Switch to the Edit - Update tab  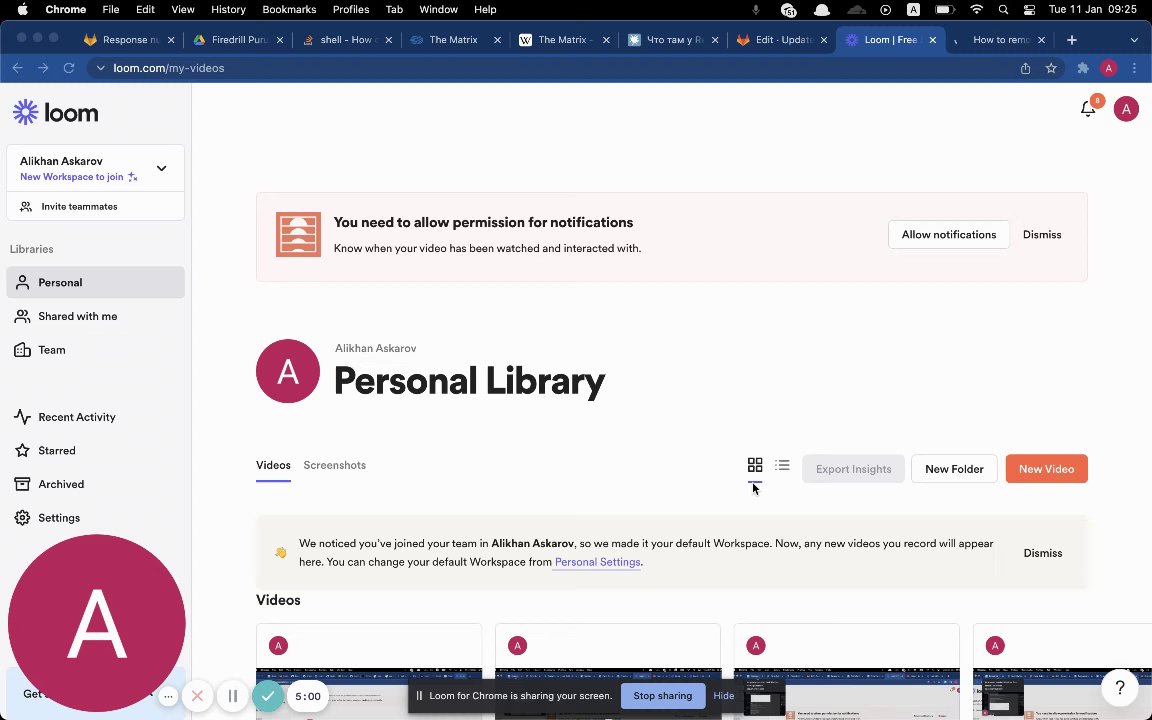pyautogui.click(x=781, y=40)
